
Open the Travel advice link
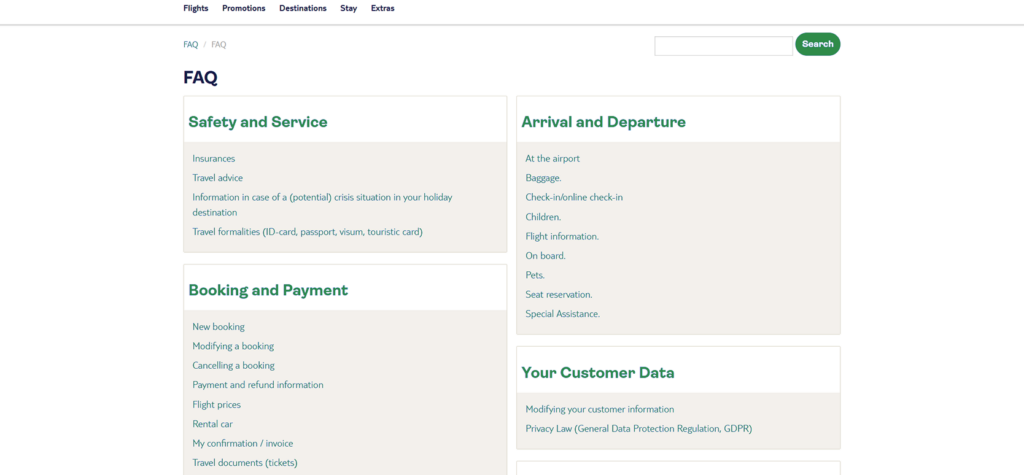pyautogui.click(x=217, y=178)
